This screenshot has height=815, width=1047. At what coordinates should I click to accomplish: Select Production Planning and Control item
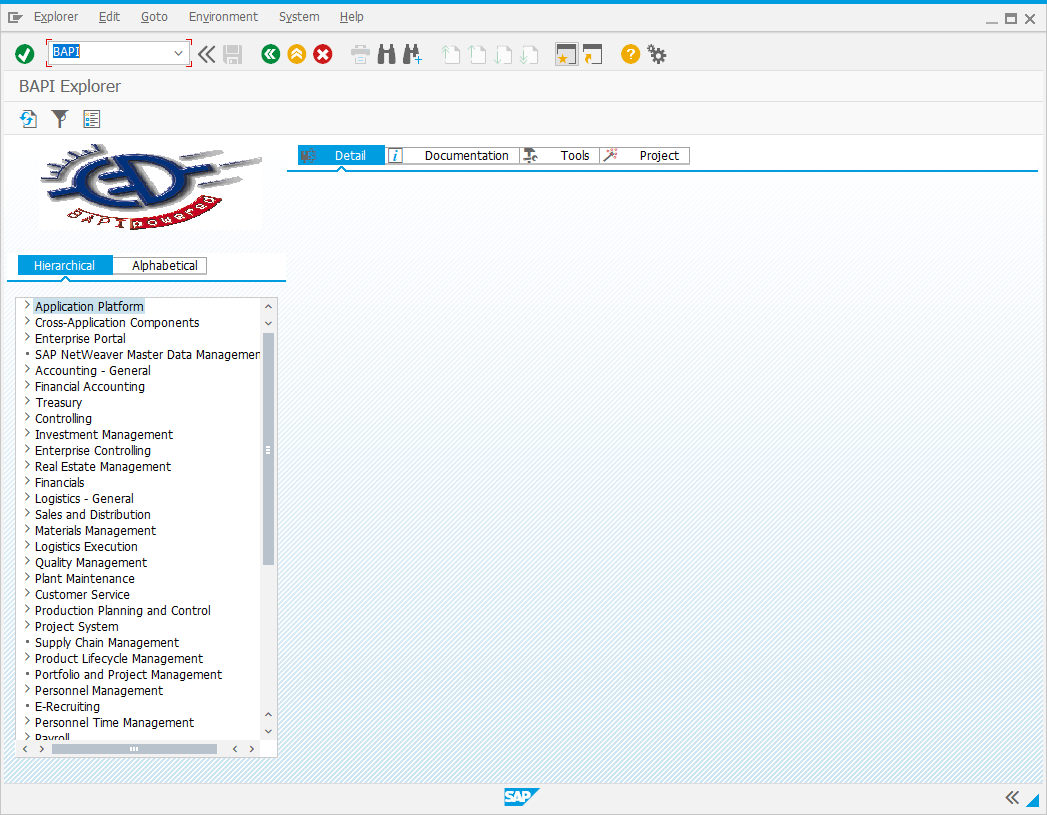point(123,611)
